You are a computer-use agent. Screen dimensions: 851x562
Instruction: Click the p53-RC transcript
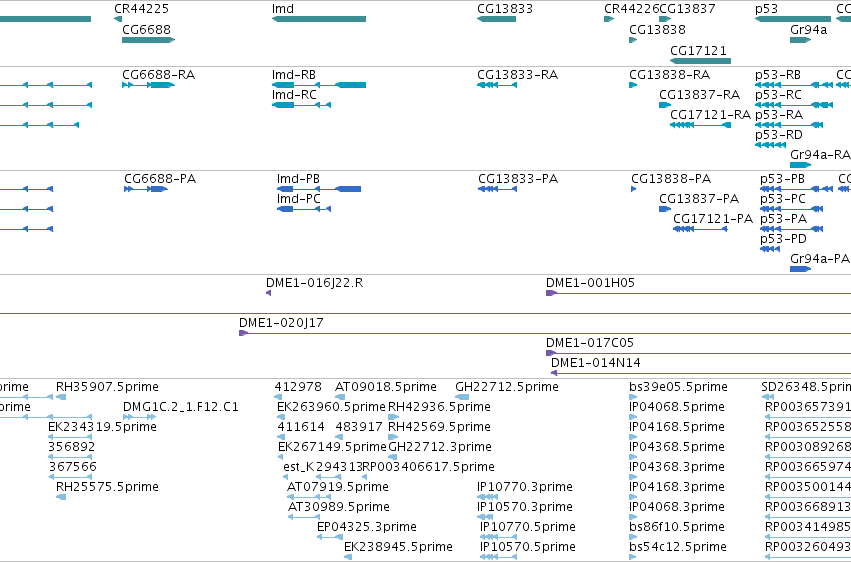point(793,105)
